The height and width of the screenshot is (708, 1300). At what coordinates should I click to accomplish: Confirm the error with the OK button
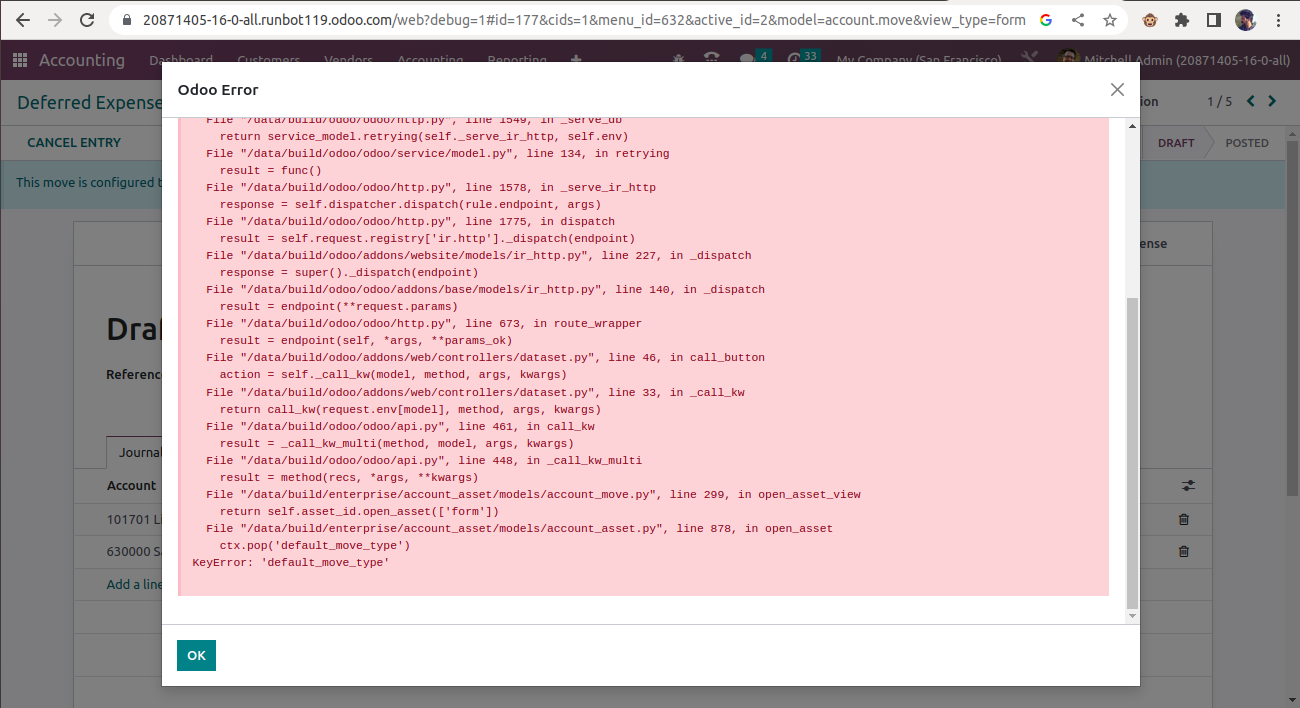tap(196, 655)
